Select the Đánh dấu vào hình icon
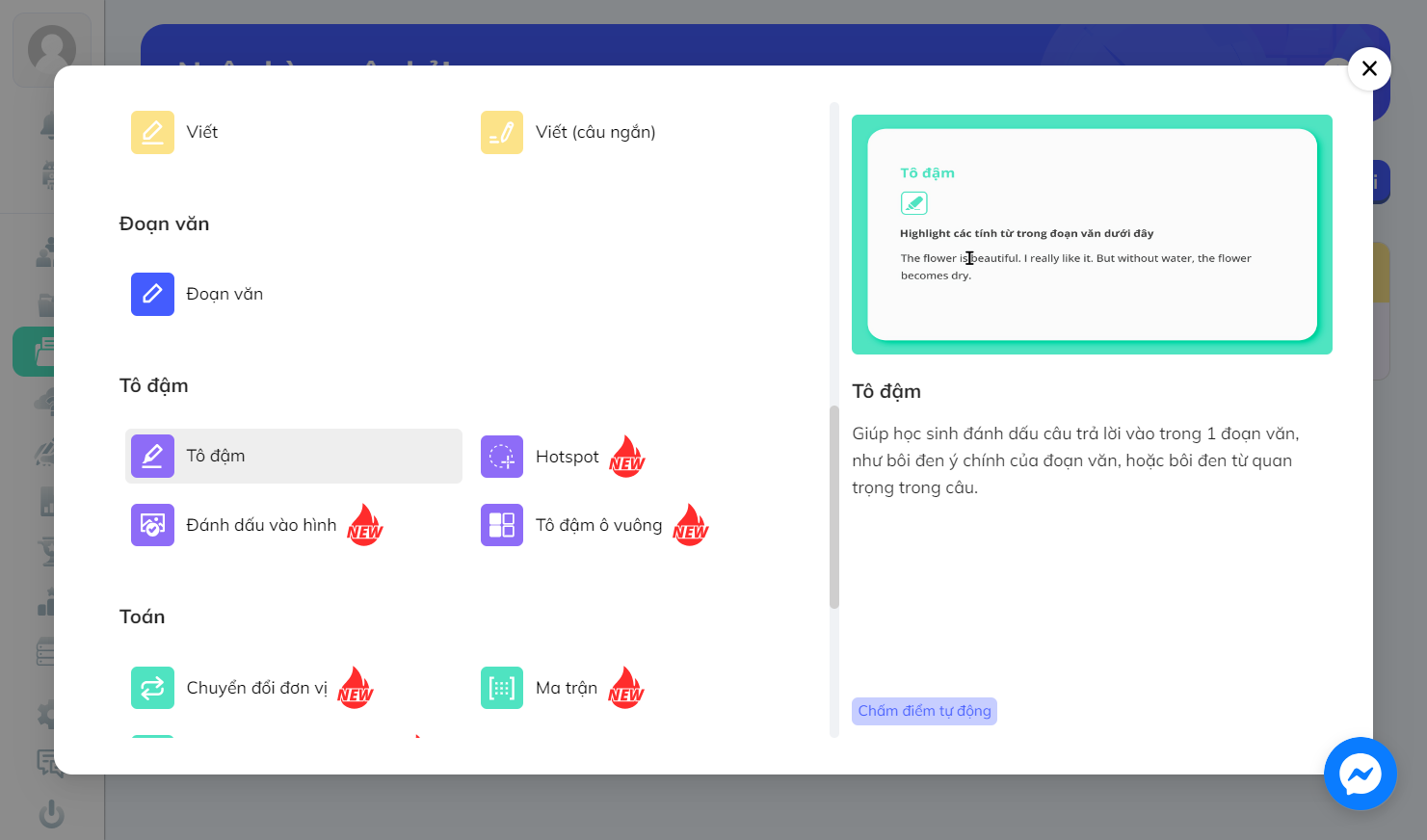This screenshot has height=840, width=1427. tap(152, 525)
